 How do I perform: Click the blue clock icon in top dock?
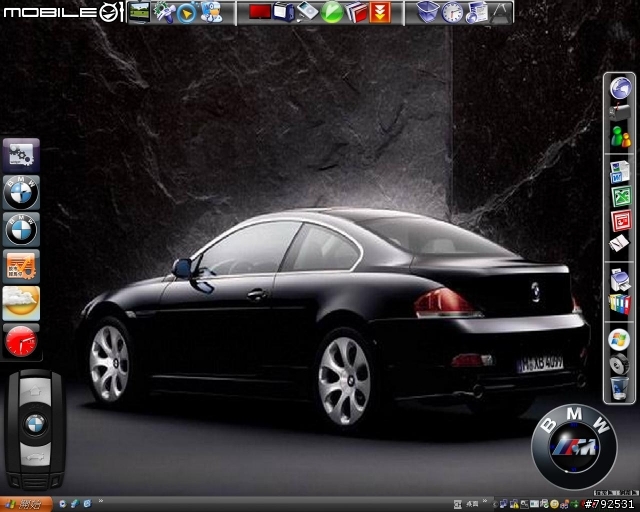pyautogui.click(x=453, y=13)
